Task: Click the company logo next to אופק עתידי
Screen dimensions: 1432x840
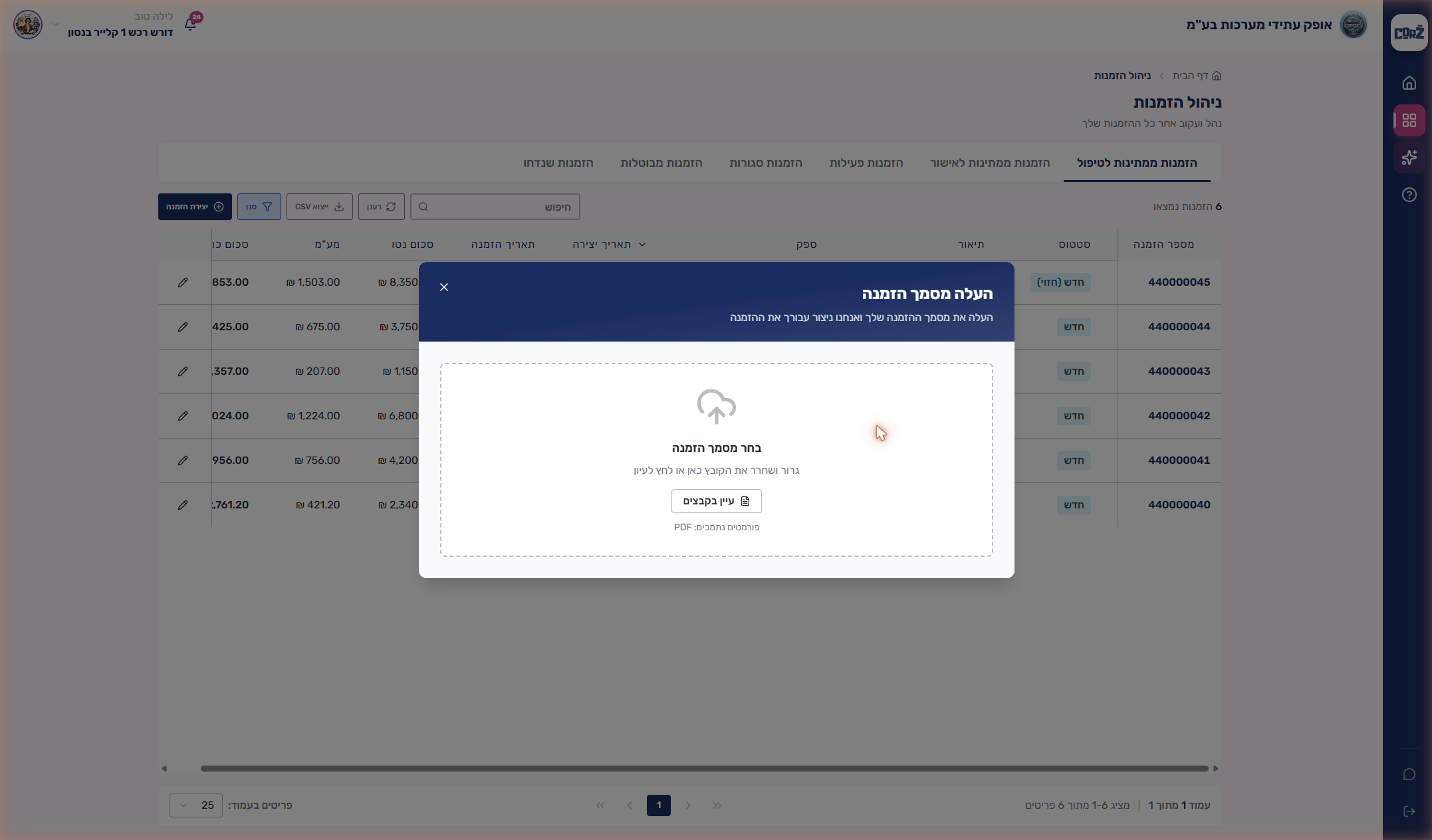Action: pos(1353,25)
